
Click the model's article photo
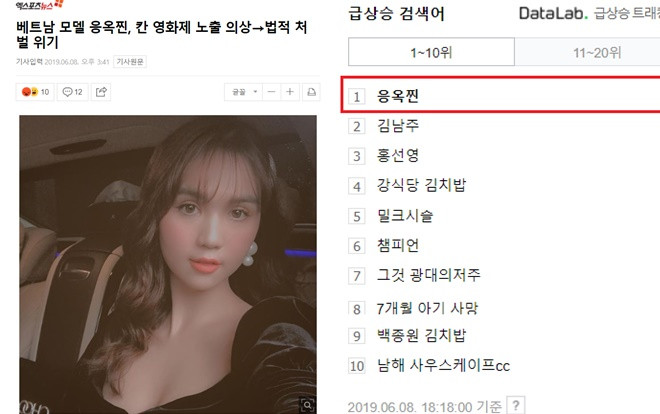click(168, 264)
